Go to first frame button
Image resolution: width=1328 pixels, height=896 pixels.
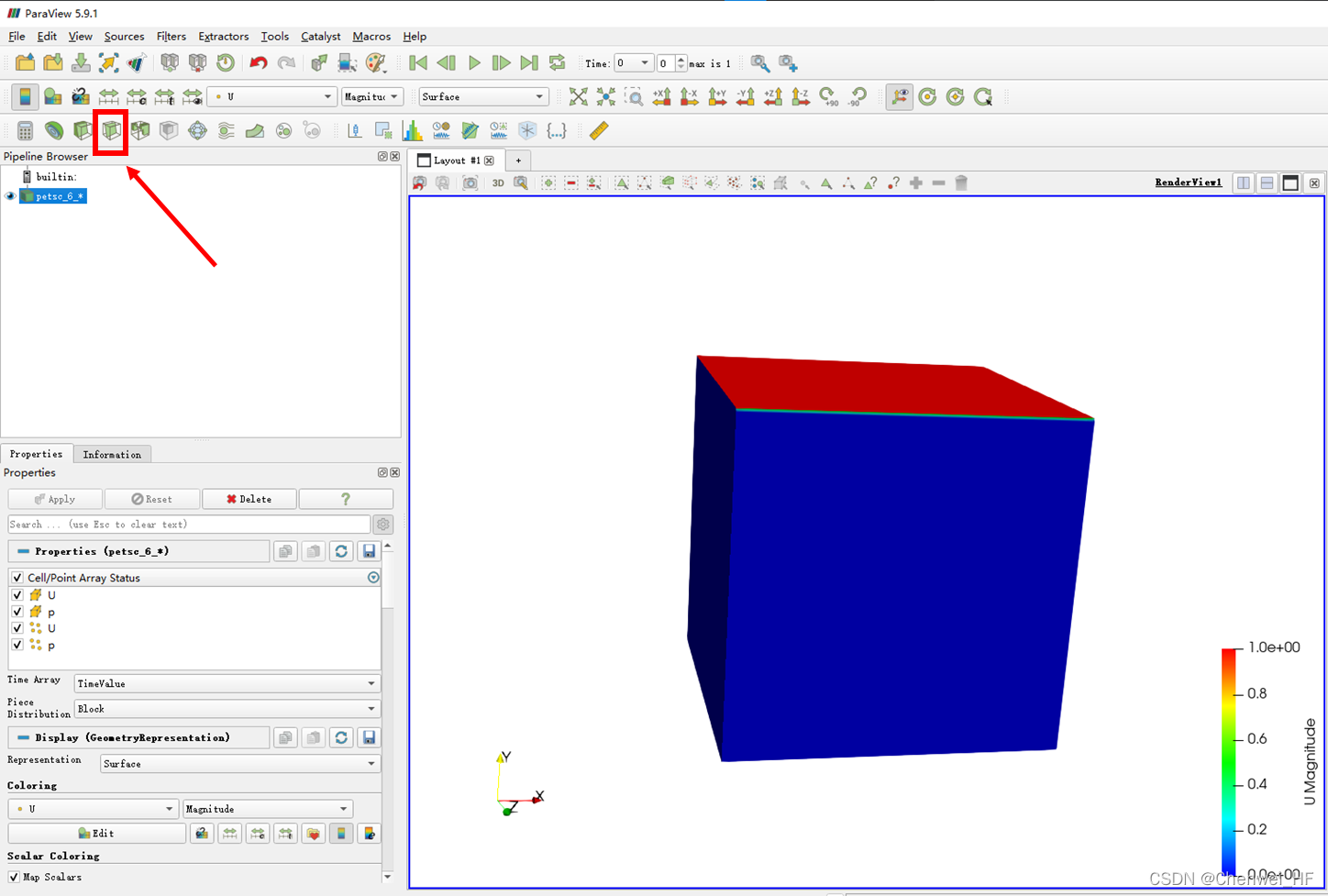point(418,63)
